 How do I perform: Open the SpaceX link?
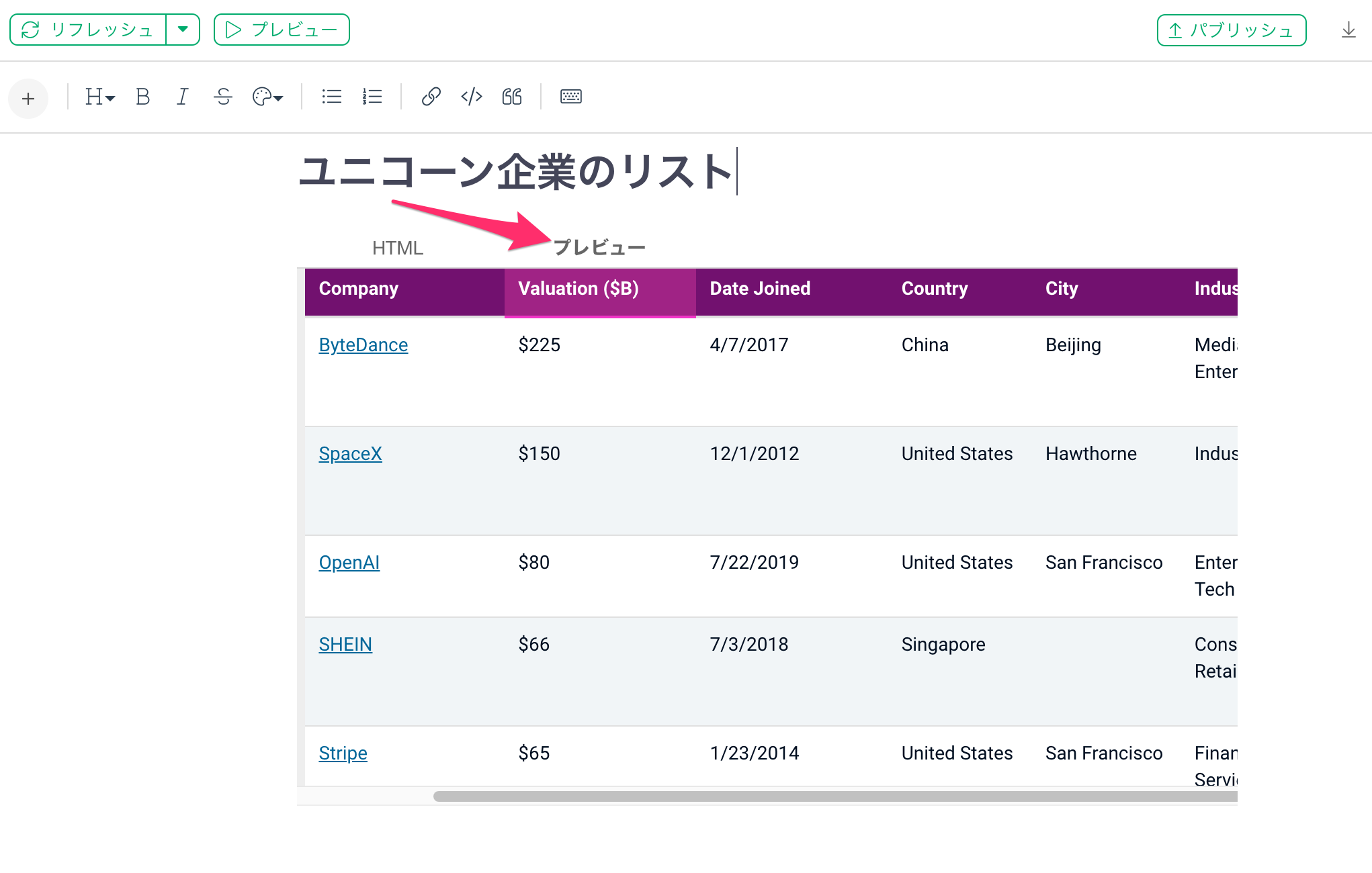(350, 453)
